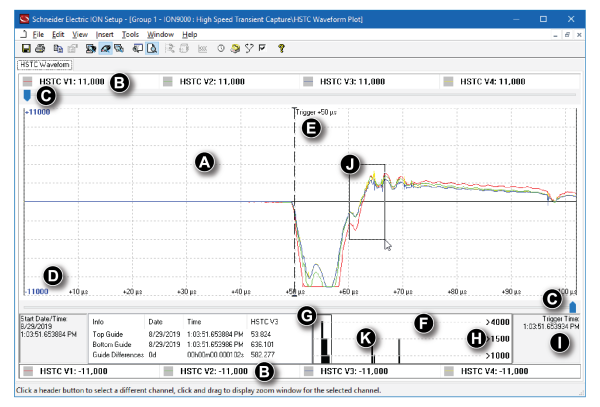Open the Insert menu
Screen dimensions: 600x407
tap(103, 34)
